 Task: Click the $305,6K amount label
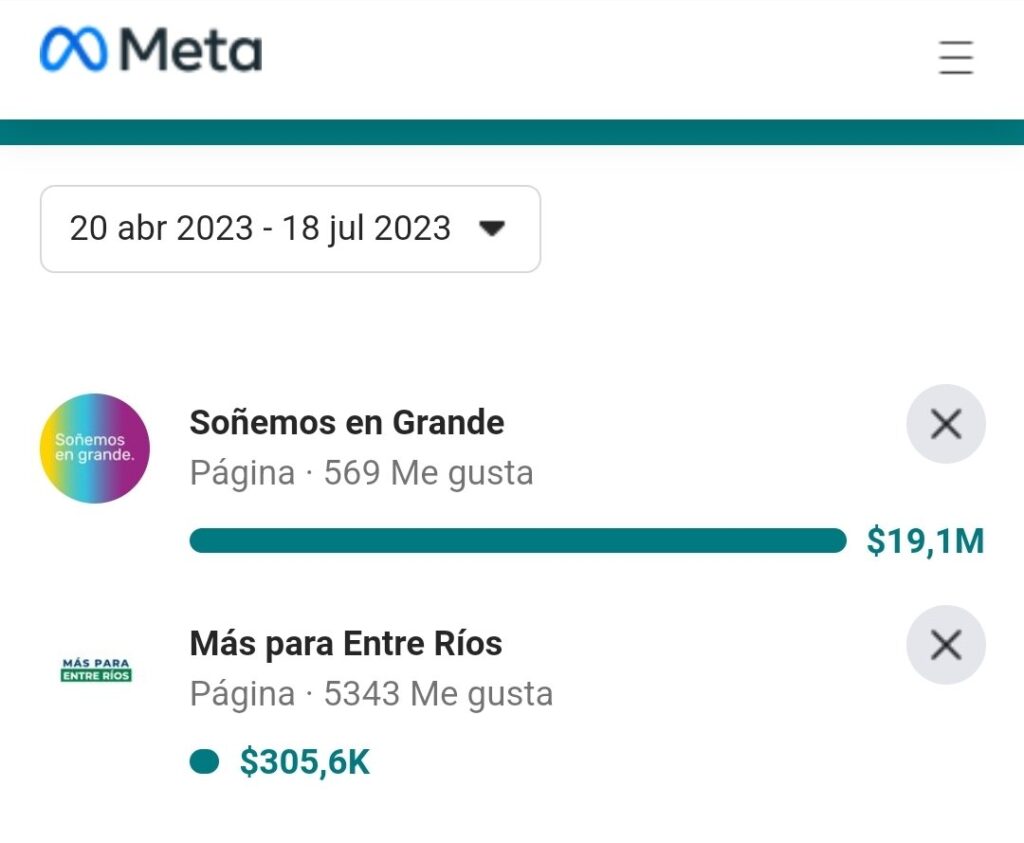point(304,762)
